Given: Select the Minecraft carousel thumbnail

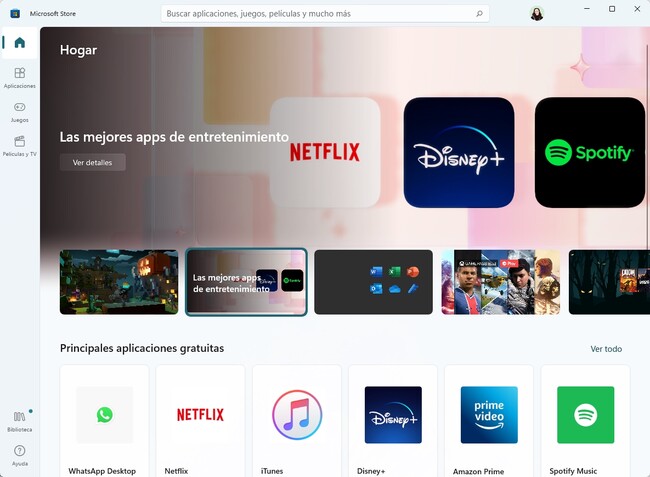Looking at the screenshot, I should coord(119,282).
